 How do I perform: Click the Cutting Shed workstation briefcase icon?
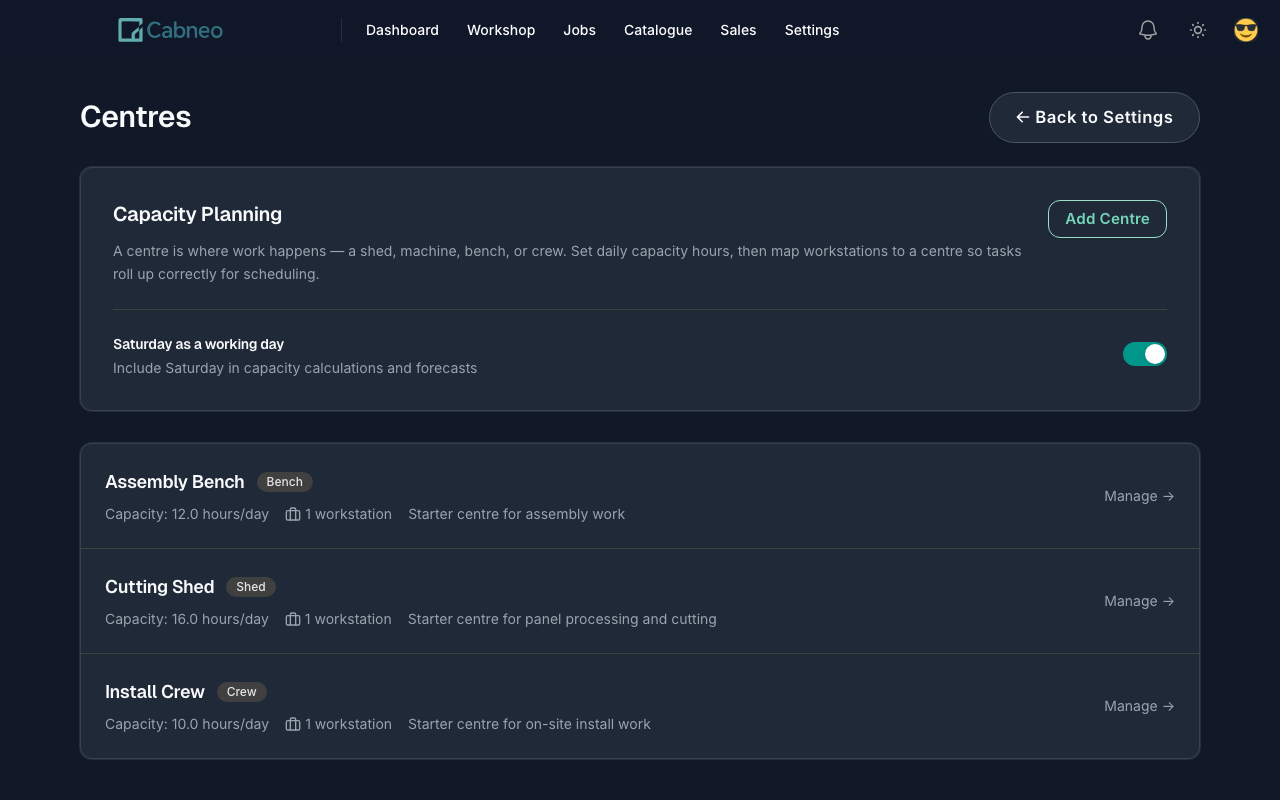click(293, 619)
